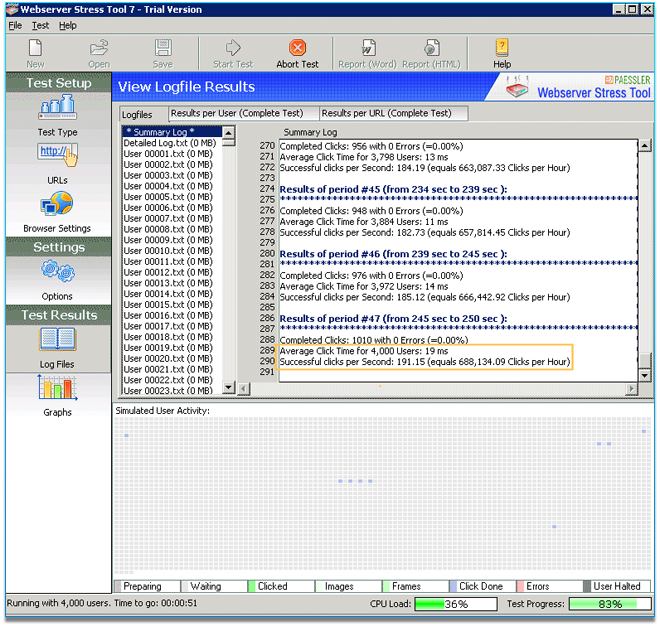
Task: Open Browser Settings in sidebar
Action: (57, 212)
